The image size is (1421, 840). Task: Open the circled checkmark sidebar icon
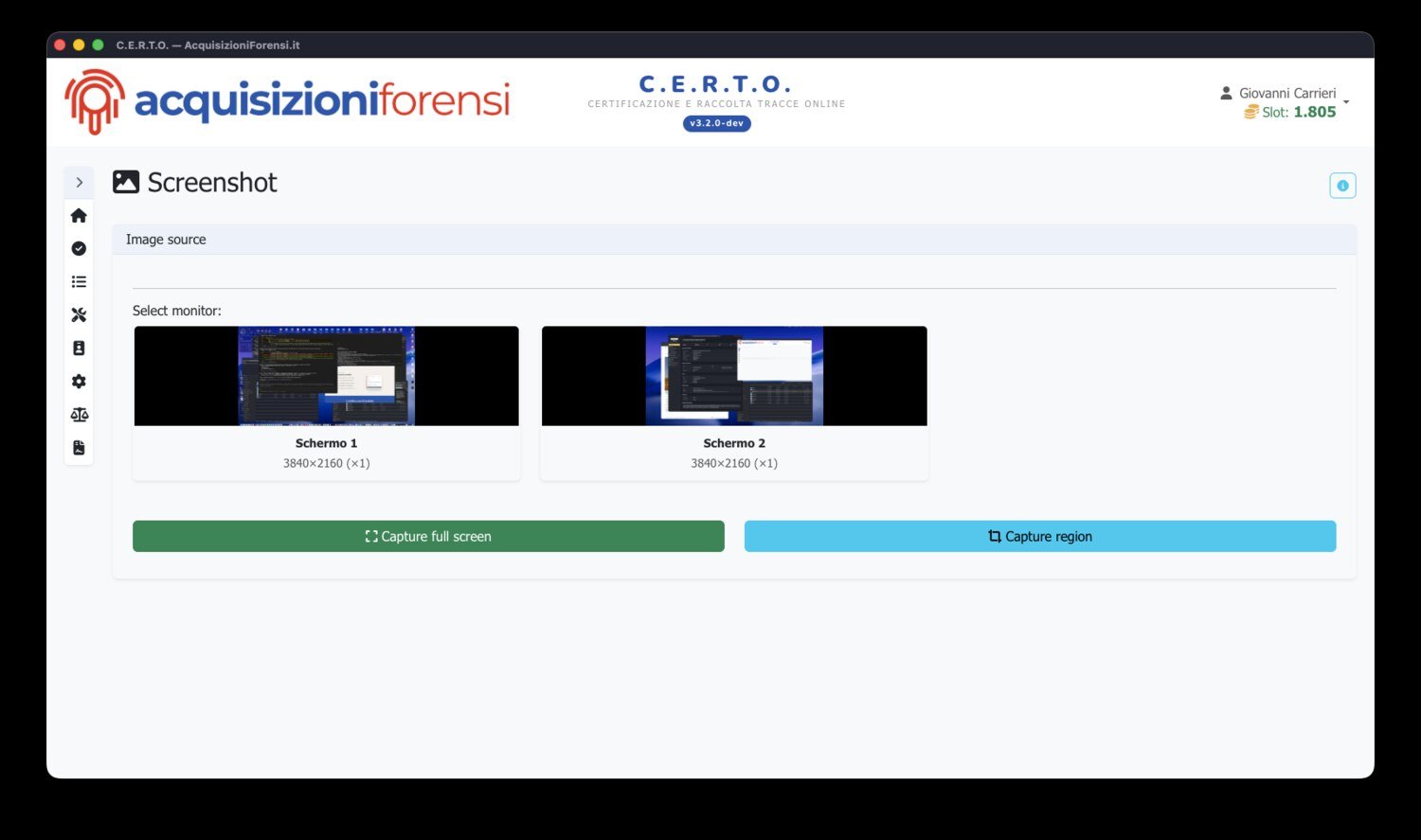point(79,248)
